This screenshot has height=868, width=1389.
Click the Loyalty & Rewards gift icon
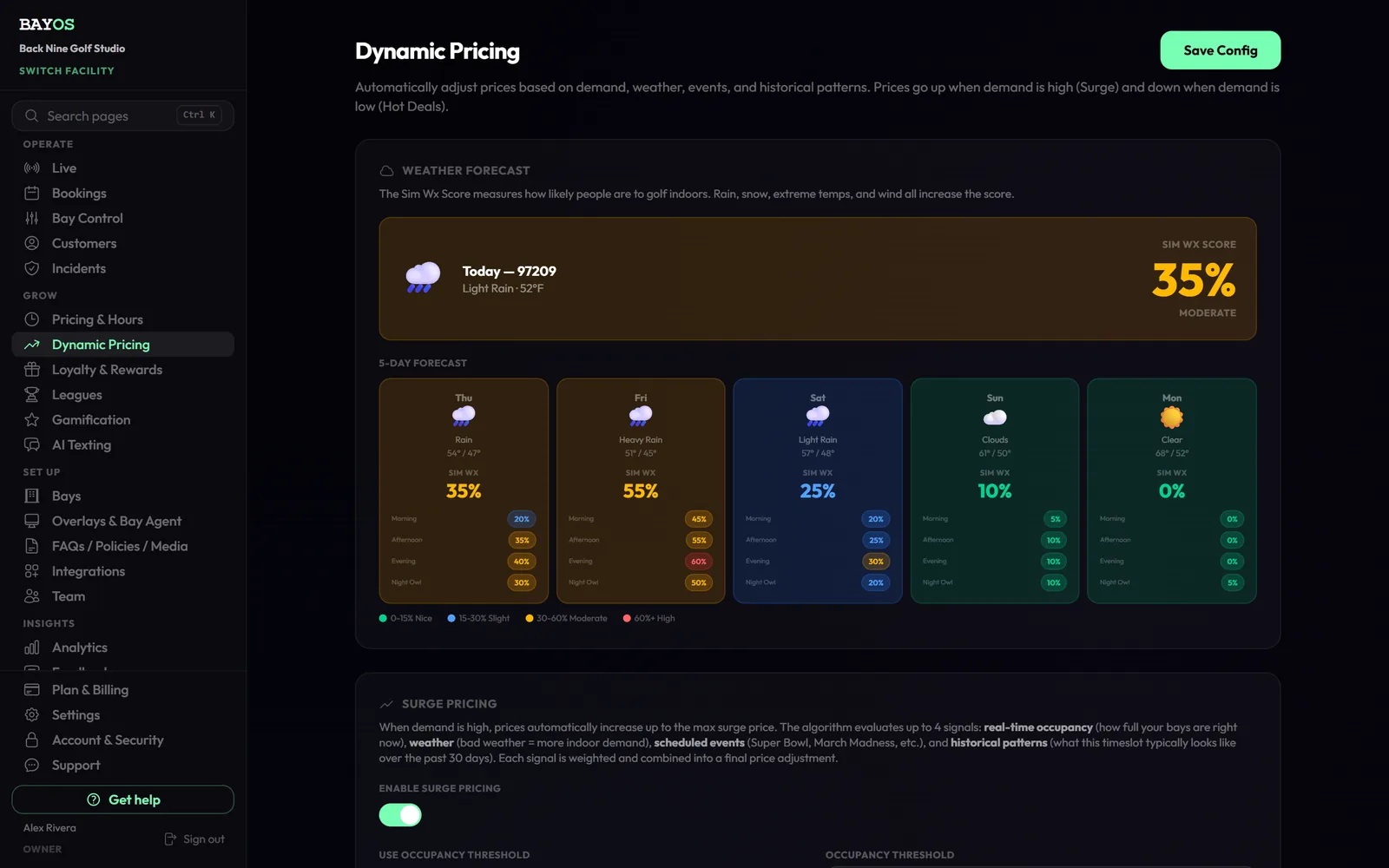click(x=32, y=370)
